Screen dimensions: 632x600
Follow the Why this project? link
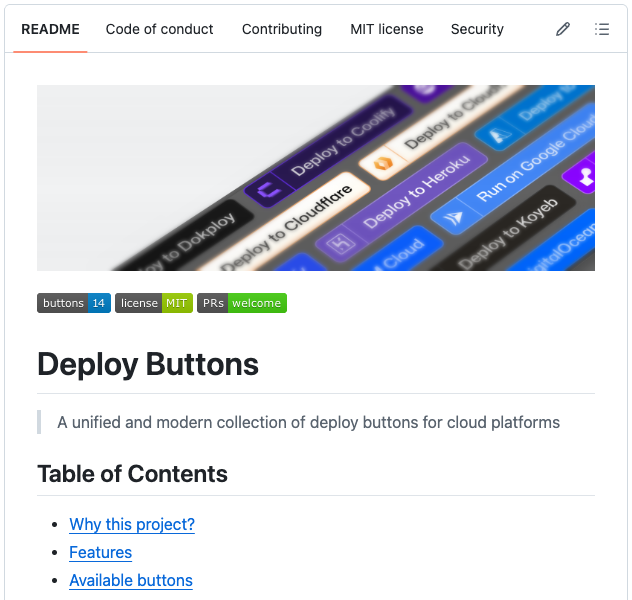click(x=132, y=524)
